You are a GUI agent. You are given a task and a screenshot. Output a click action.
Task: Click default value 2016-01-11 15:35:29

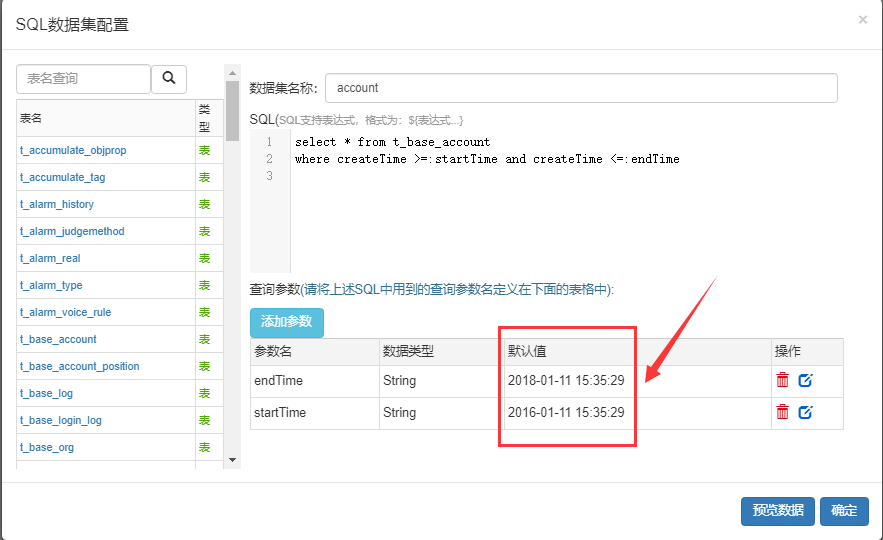566,413
